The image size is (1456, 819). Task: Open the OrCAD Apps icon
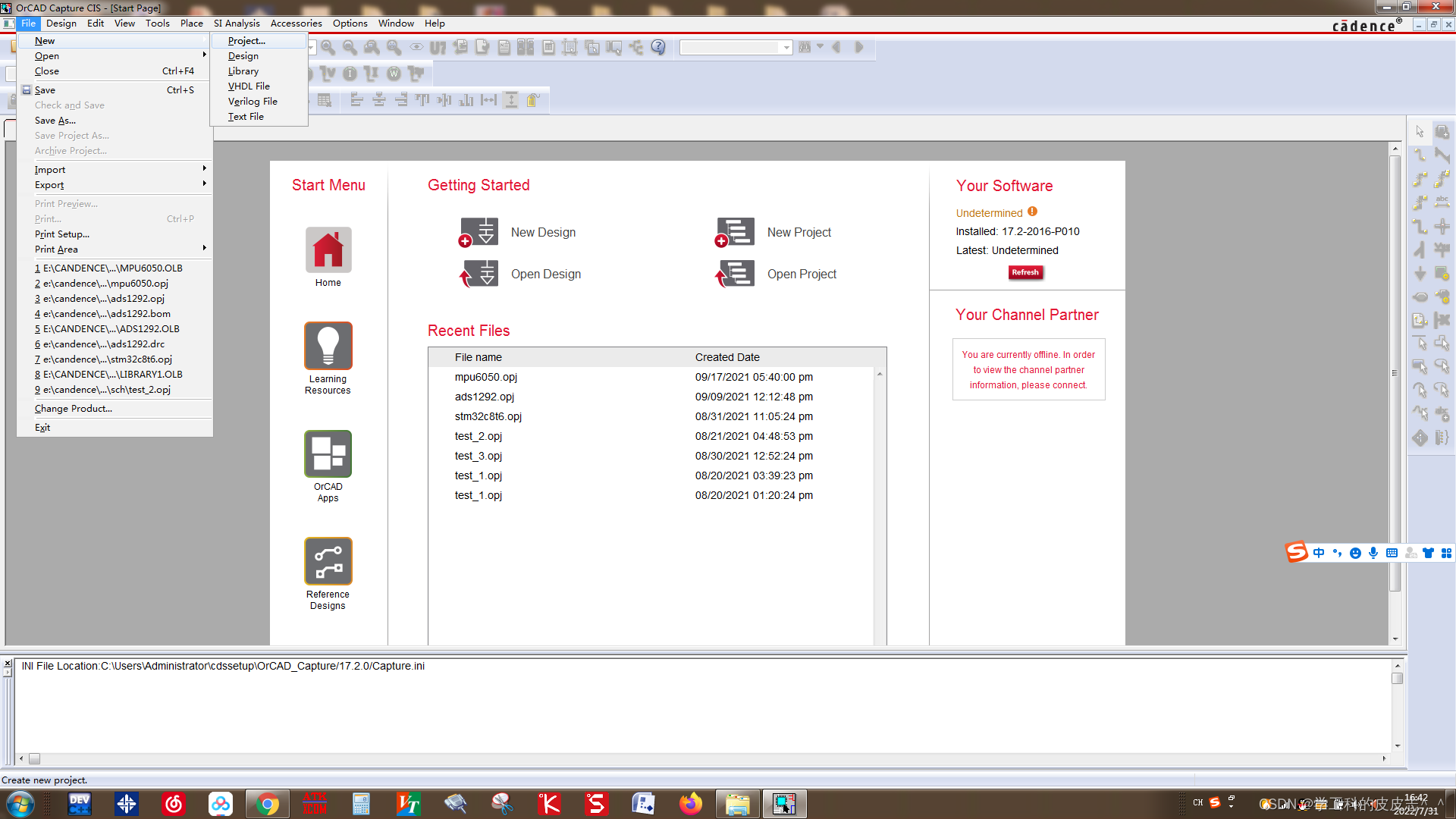pos(328,453)
